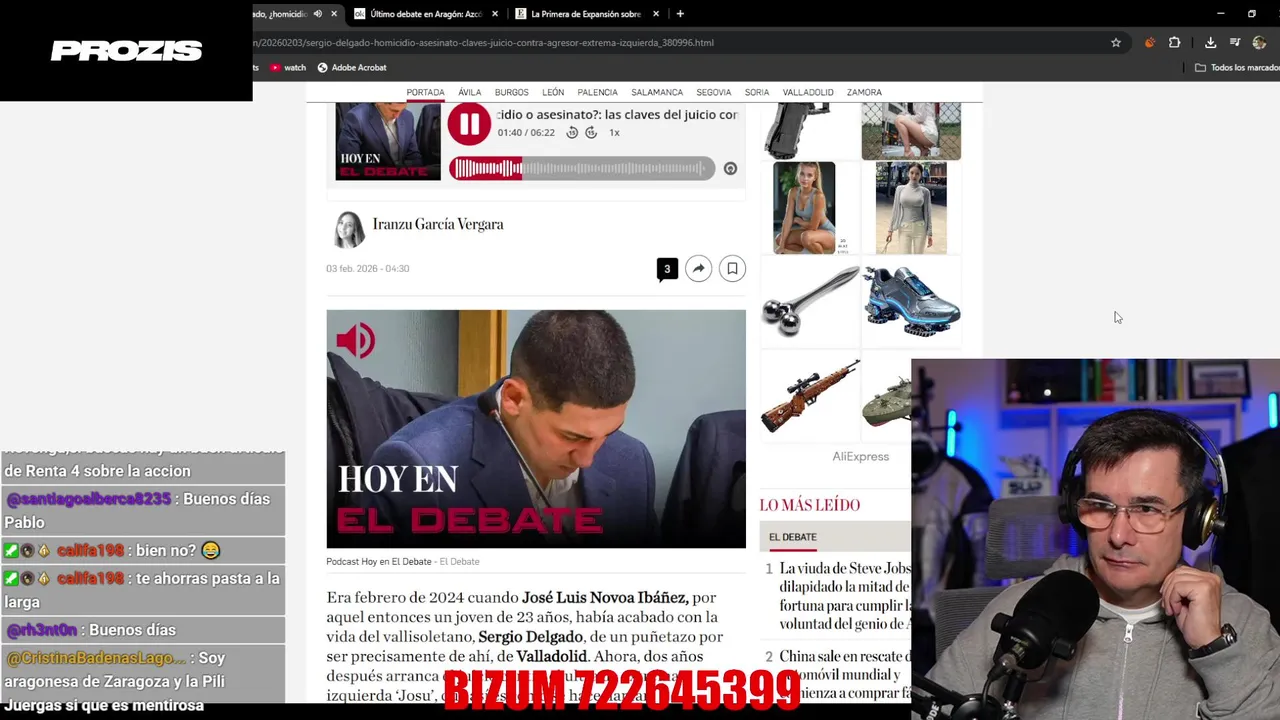Share the article with arrow icon

699,268
